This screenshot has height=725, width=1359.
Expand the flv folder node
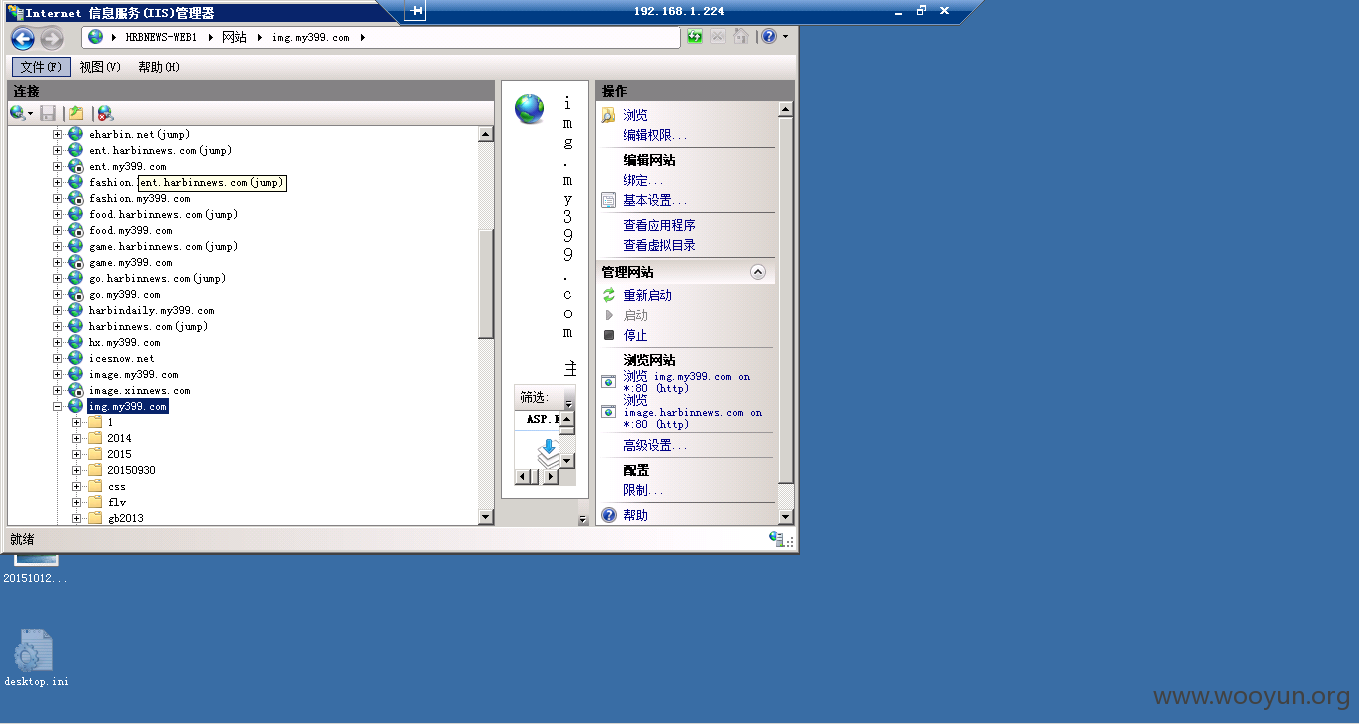[x=77, y=502]
